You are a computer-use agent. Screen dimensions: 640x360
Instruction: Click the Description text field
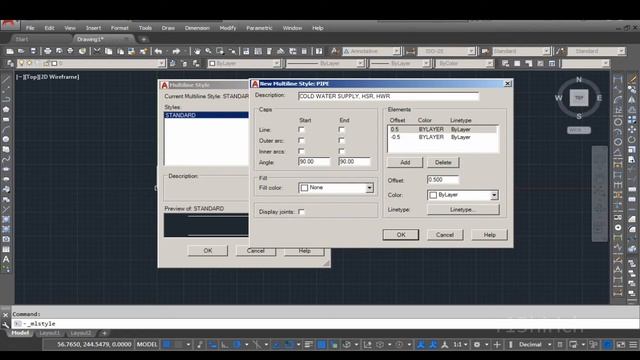(x=388, y=96)
